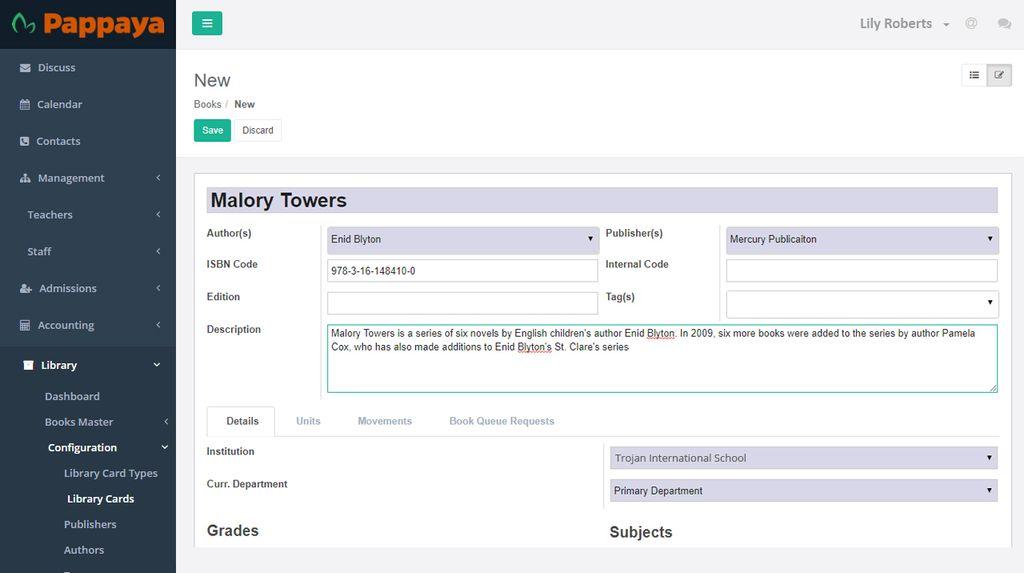Expand the Management menu chevron
This screenshot has width=1024, height=573.
[158, 178]
